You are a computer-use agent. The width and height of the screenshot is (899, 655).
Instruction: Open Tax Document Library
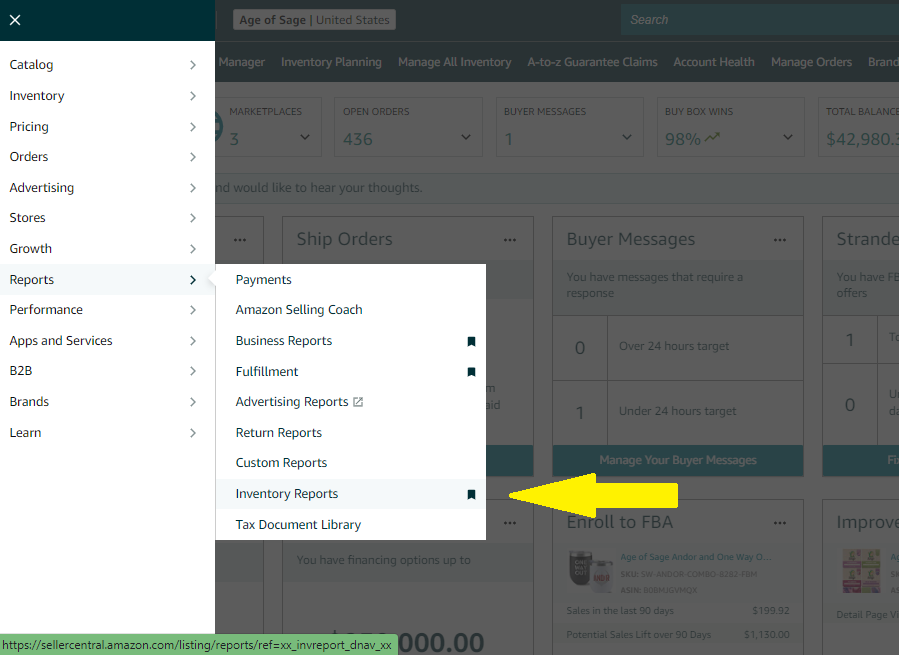350,525
